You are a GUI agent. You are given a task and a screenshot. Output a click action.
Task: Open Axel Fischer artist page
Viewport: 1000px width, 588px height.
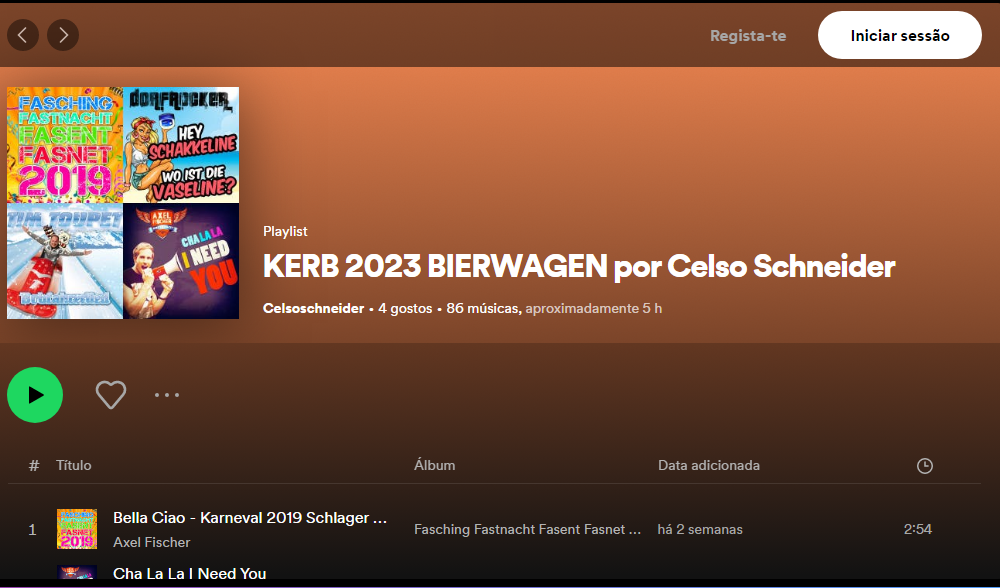[x=152, y=542]
